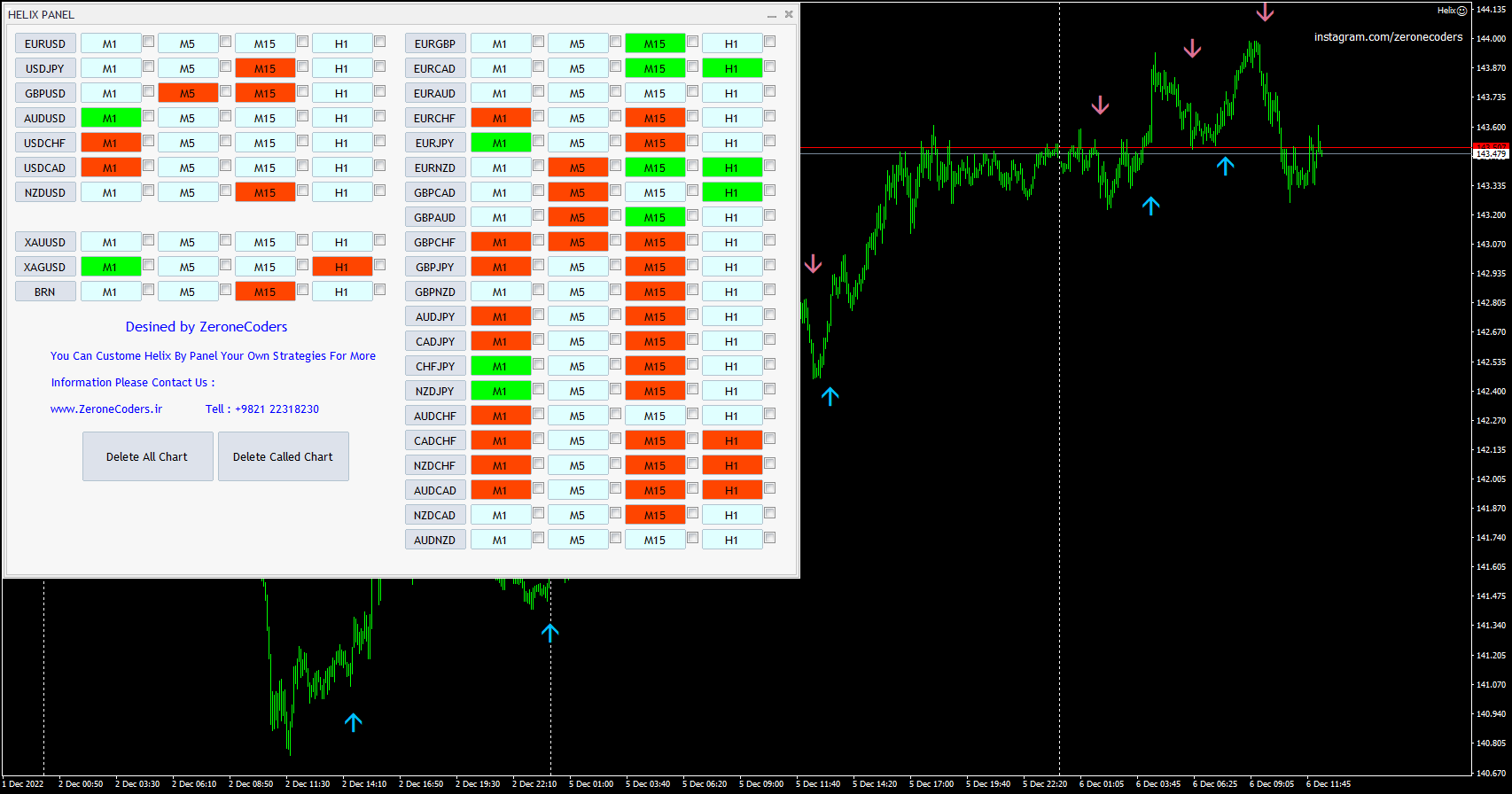Click blue up arrow at 2 Dec 22:10 line

click(x=550, y=633)
